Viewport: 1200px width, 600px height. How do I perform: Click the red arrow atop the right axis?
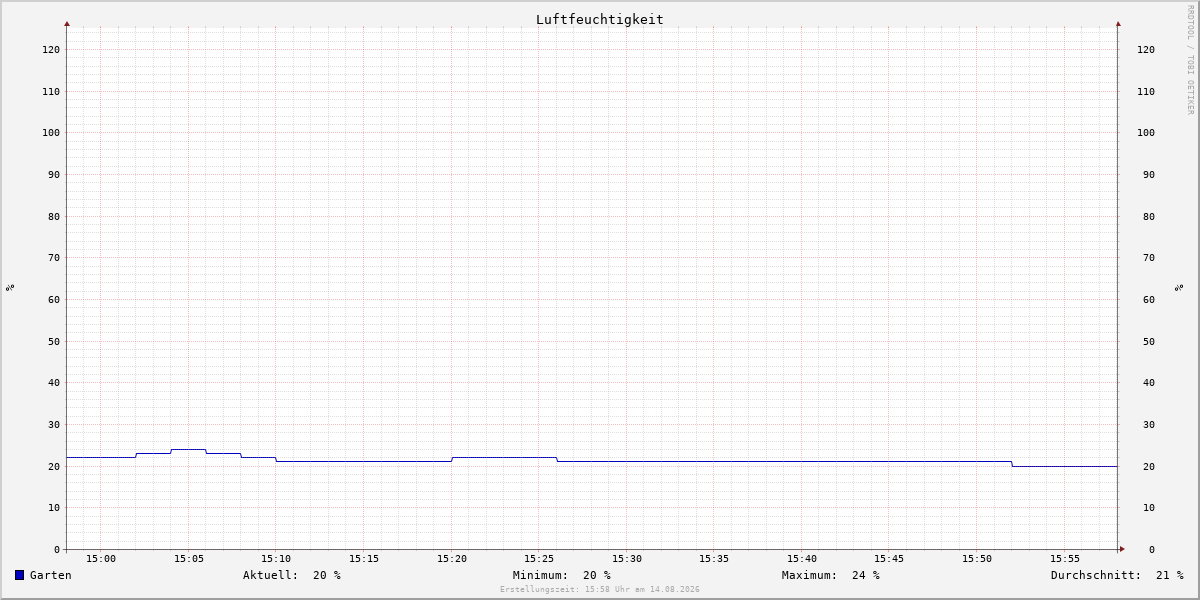(1118, 23)
